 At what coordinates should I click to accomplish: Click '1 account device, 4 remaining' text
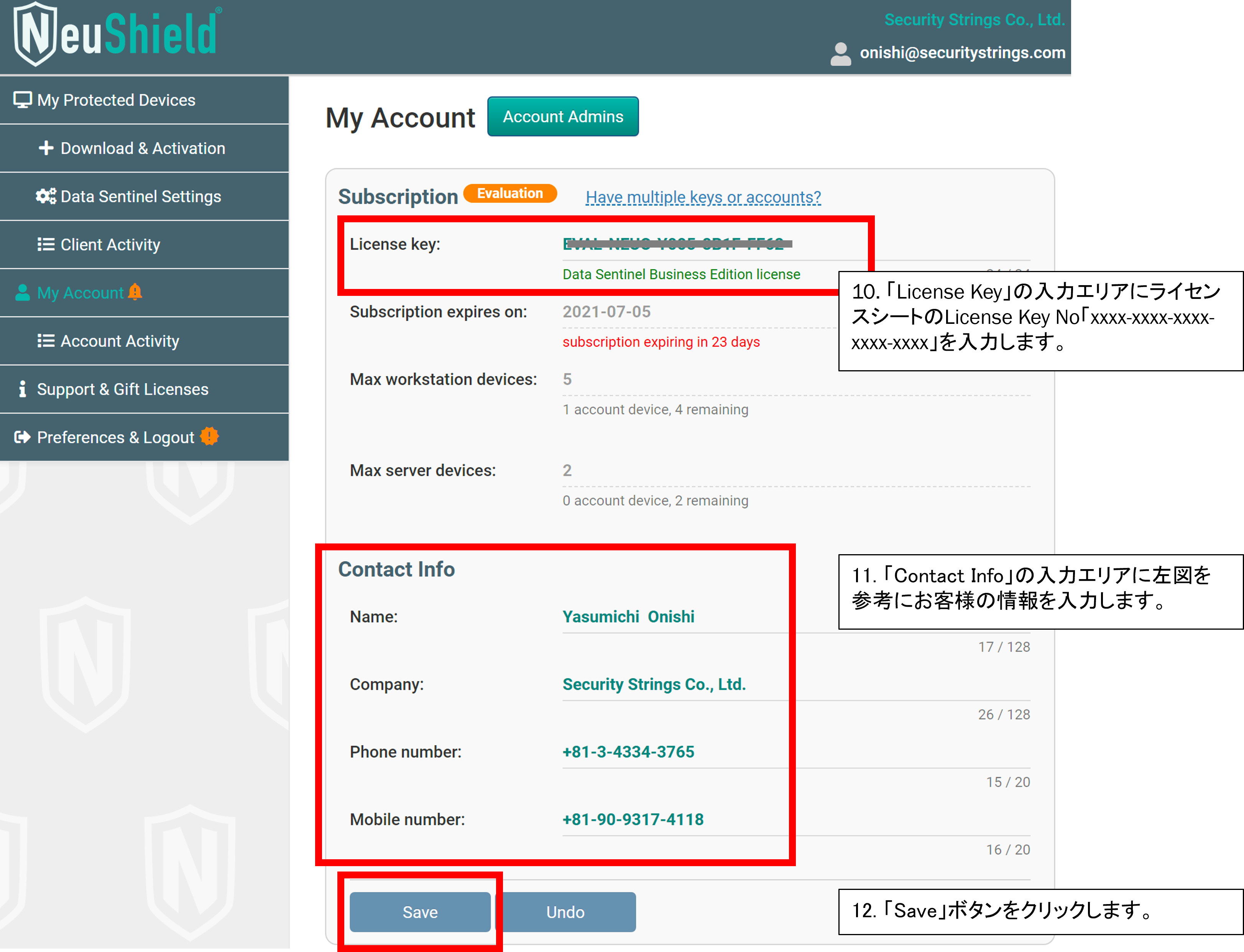[655, 409]
